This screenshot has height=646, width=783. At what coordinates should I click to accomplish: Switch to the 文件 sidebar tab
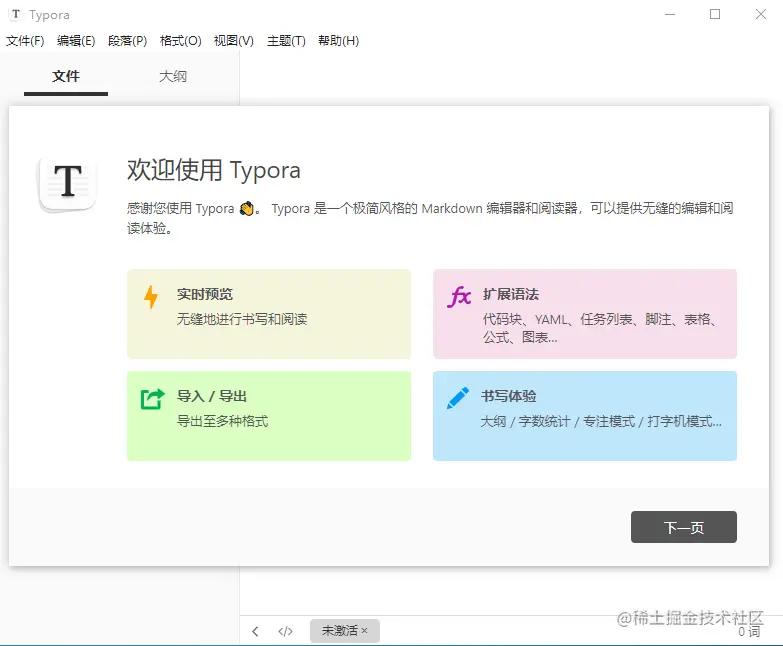click(x=66, y=76)
